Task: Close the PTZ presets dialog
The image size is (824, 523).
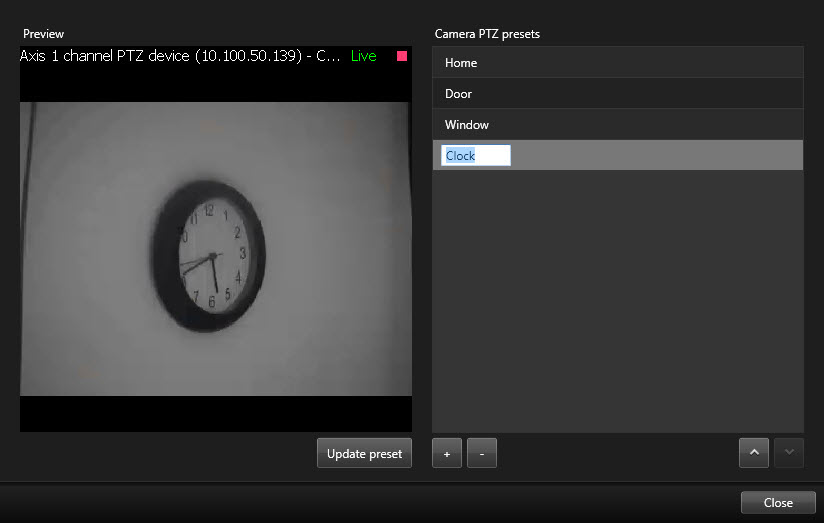Action: pyautogui.click(x=777, y=502)
